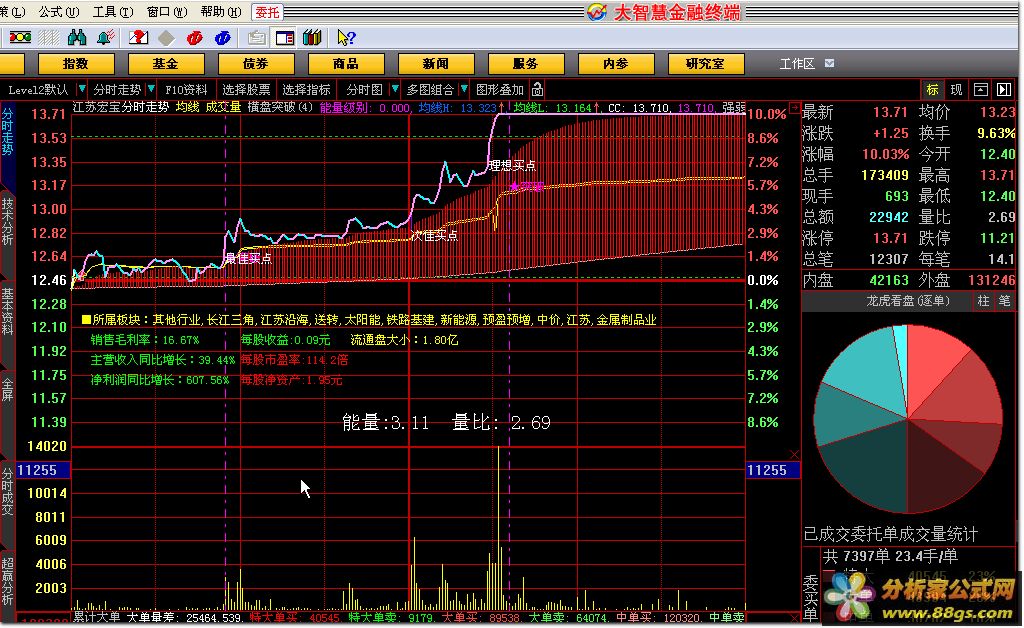Click the F10资料 toolbar button
The width and height of the screenshot is (1024, 628).
click(186, 89)
